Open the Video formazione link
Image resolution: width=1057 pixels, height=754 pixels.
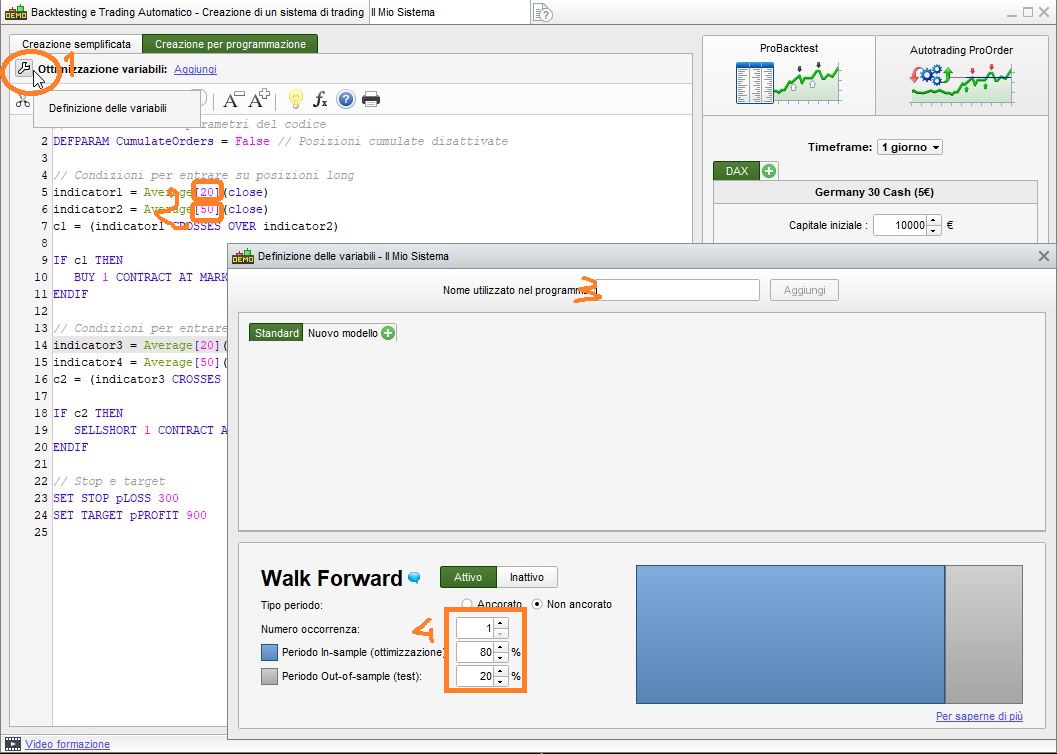(67, 744)
